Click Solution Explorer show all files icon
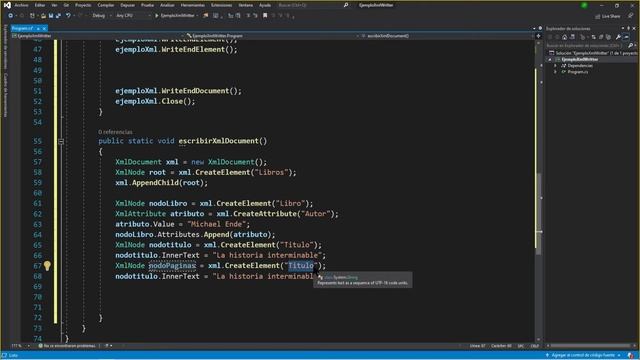Viewport: 640px width, 360px height. pyautogui.click(x=608, y=37)
